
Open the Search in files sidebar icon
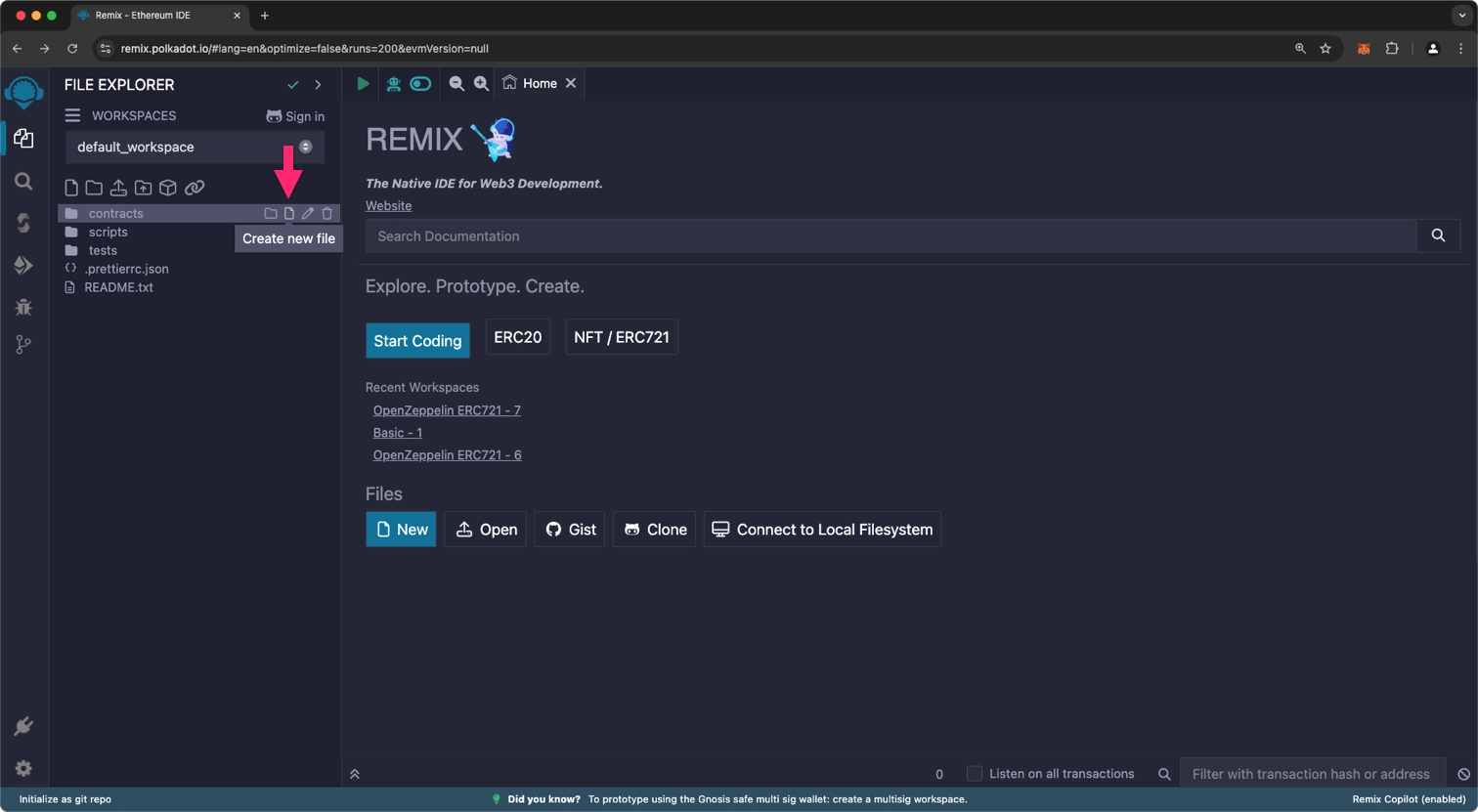[23, 182]
